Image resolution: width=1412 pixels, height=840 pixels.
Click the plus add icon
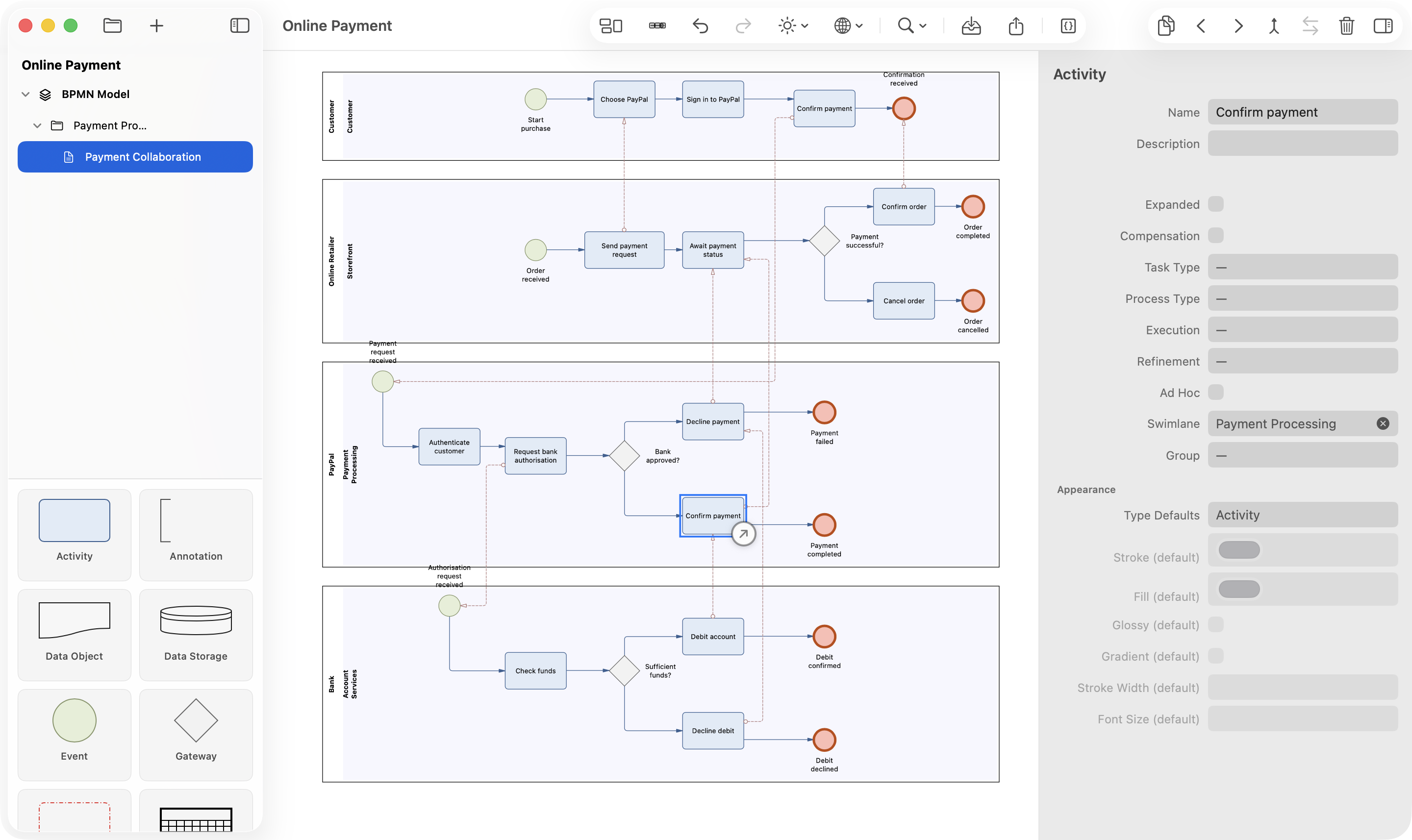click(x=156, y=25)
